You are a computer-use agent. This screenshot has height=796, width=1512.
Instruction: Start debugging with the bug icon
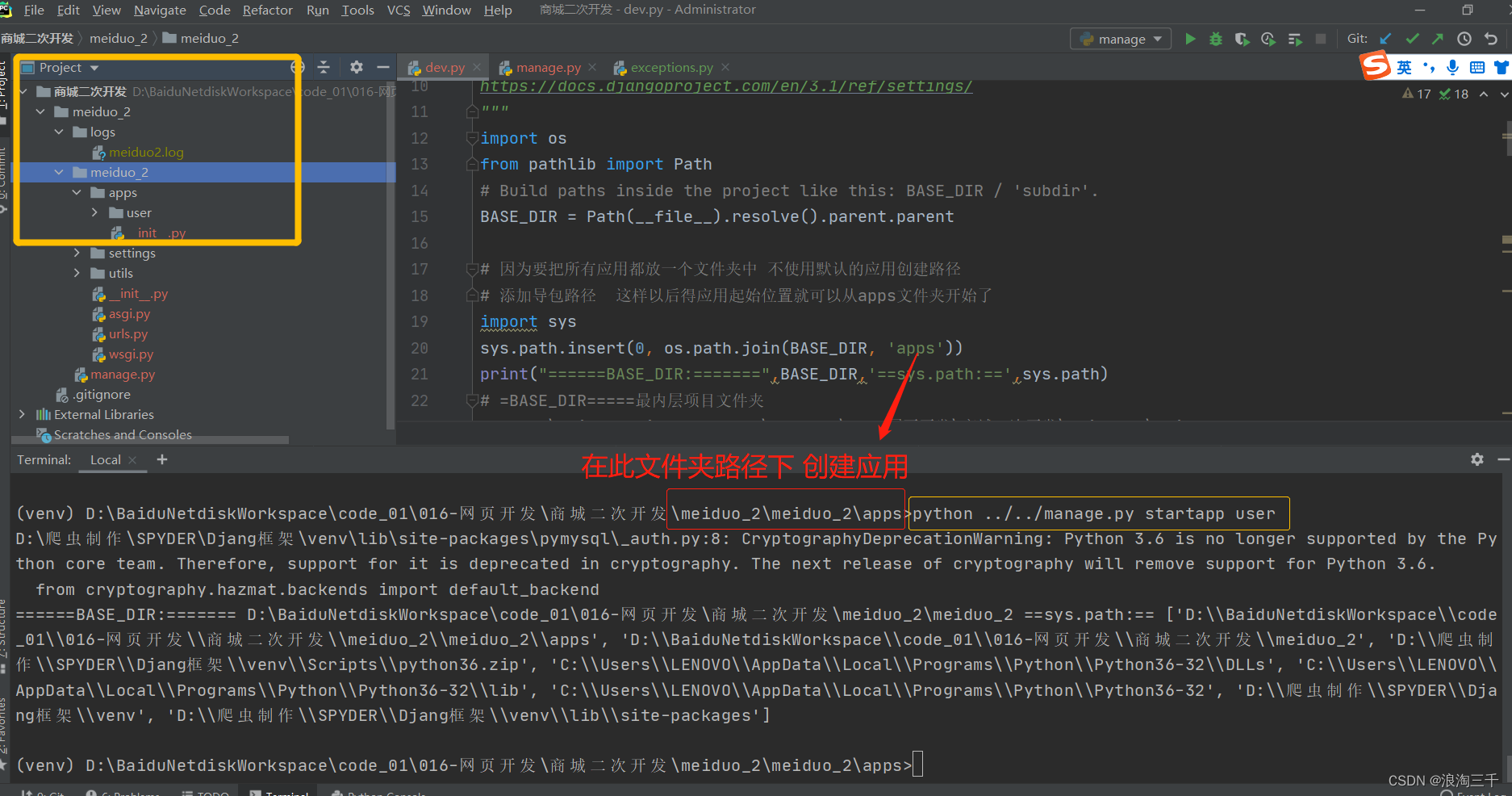[1216, 39]
